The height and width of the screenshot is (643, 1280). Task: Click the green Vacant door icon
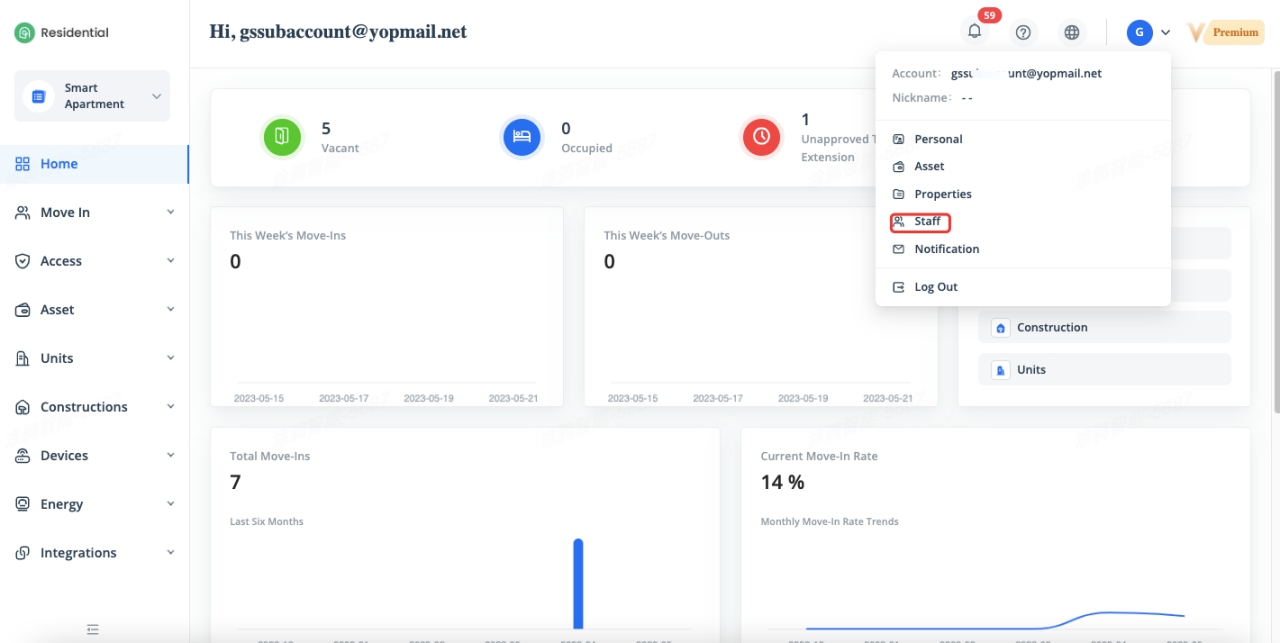282,137
